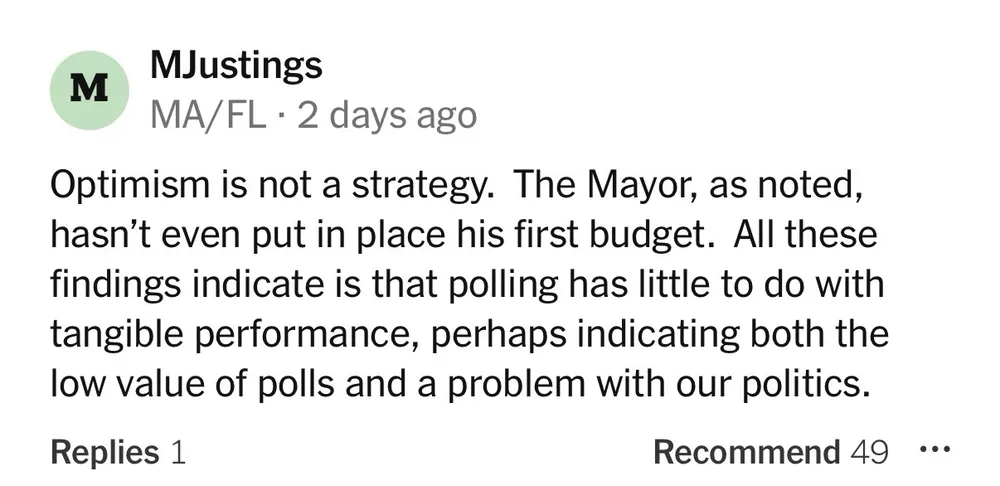Open the MJustings commenter profile name
Viewport: 1000px width, 486px height.
pos(236,67)
